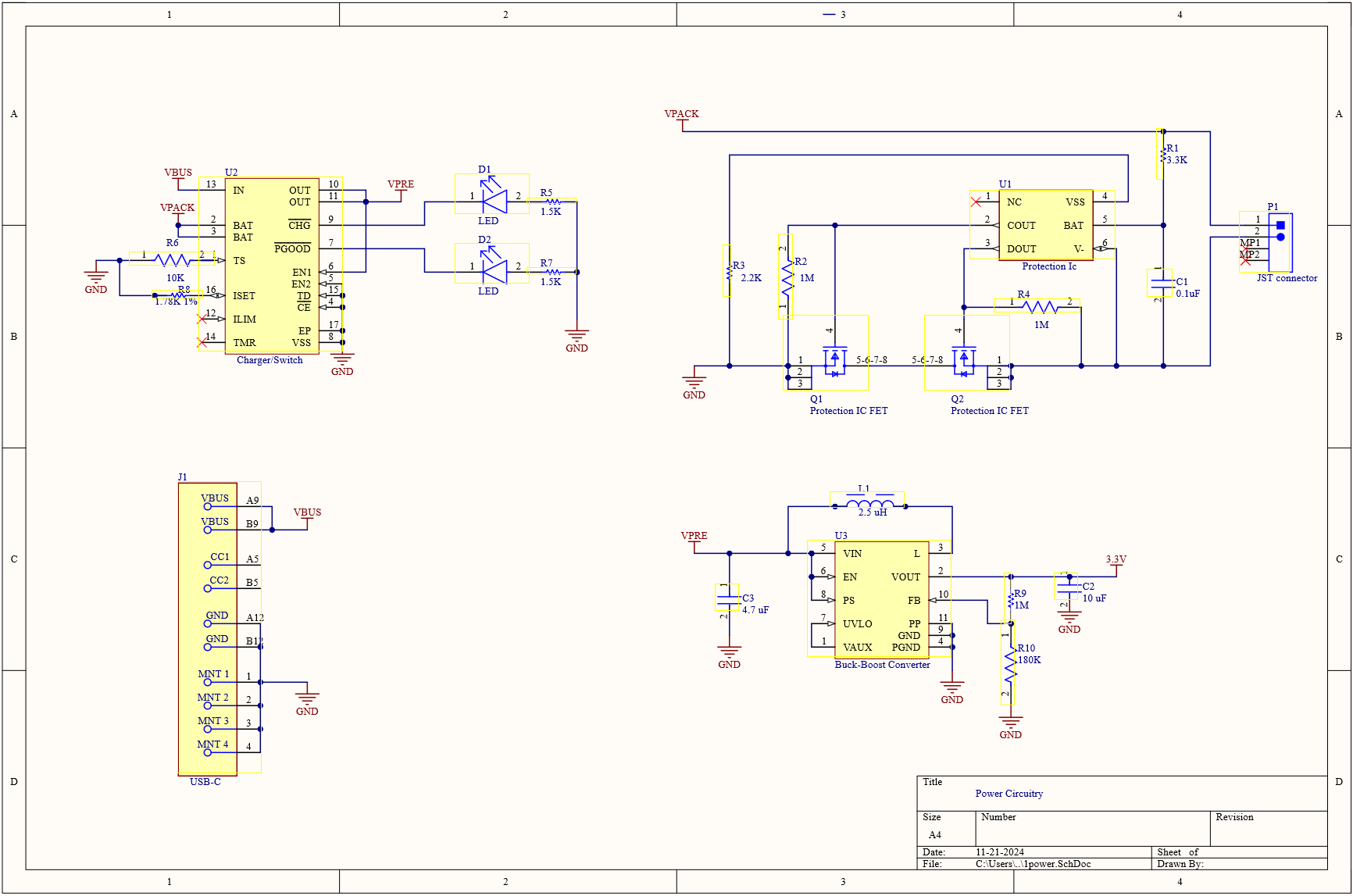The width and height of the screenshot is (1353, 896).
Task: Select the U2 Charger/Switch IC body
Action: [271, 266]
